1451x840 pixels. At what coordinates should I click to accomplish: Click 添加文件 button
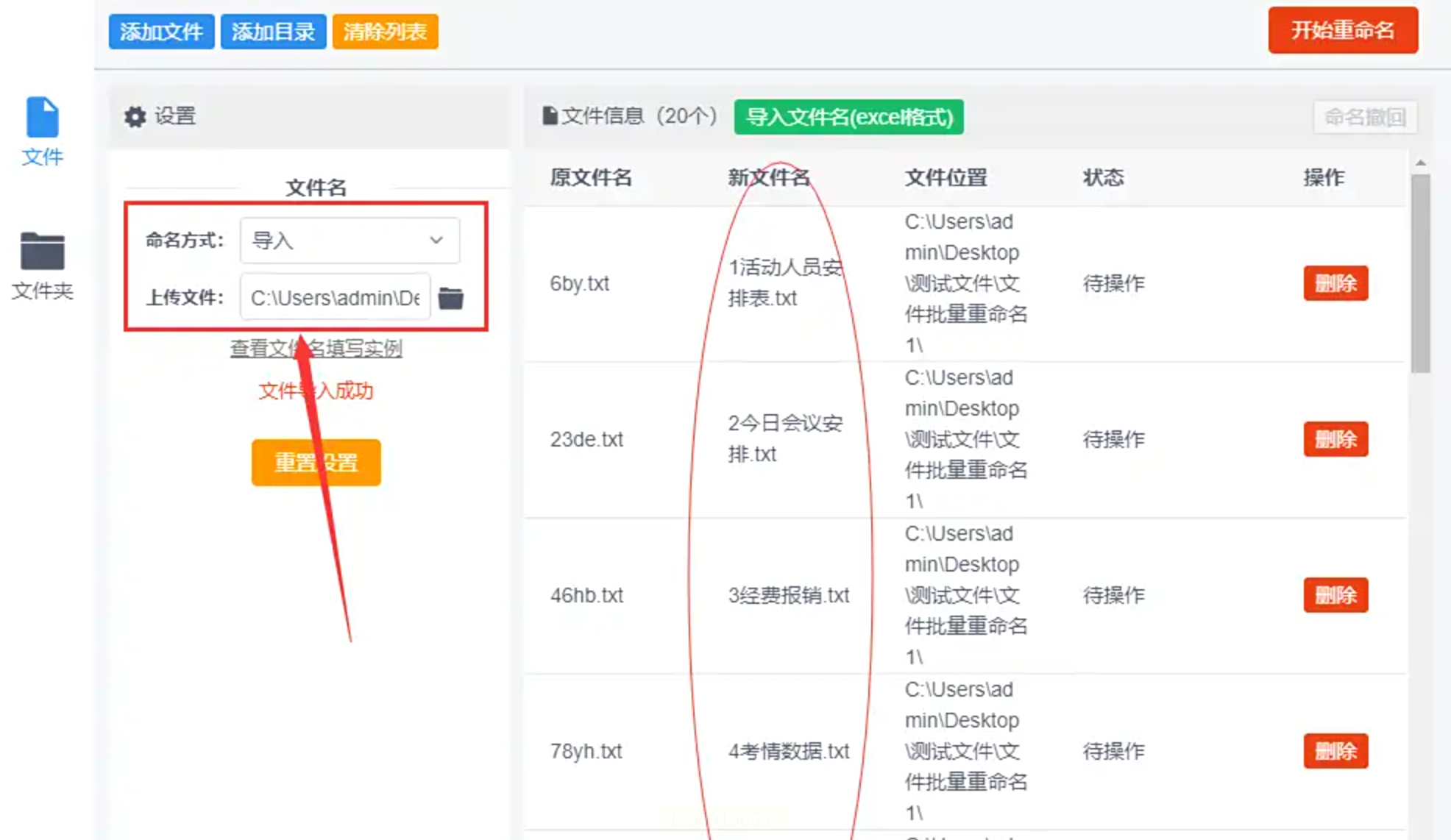pos(161,32)
